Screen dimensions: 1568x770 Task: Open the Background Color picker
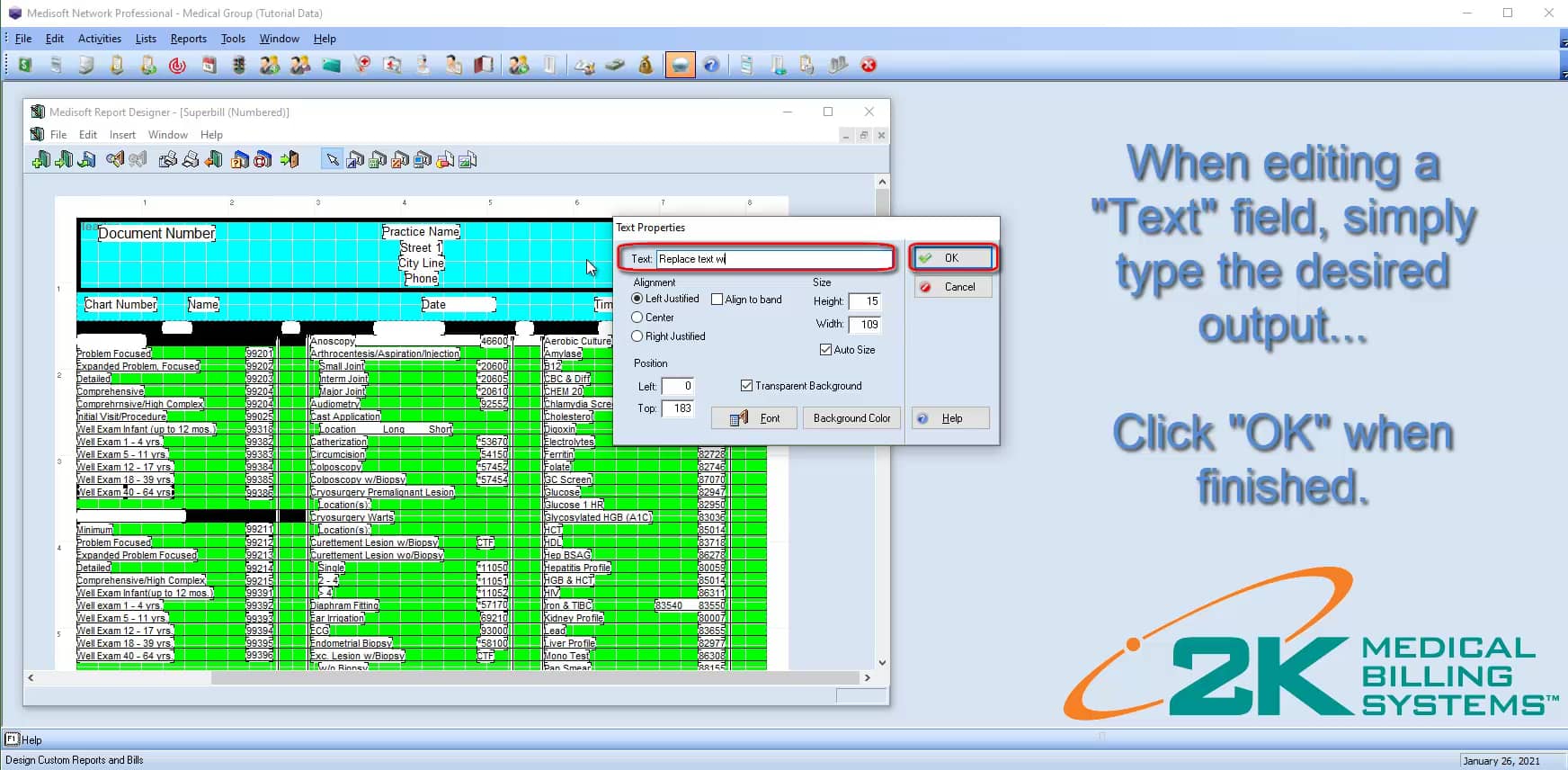(851, 418)
